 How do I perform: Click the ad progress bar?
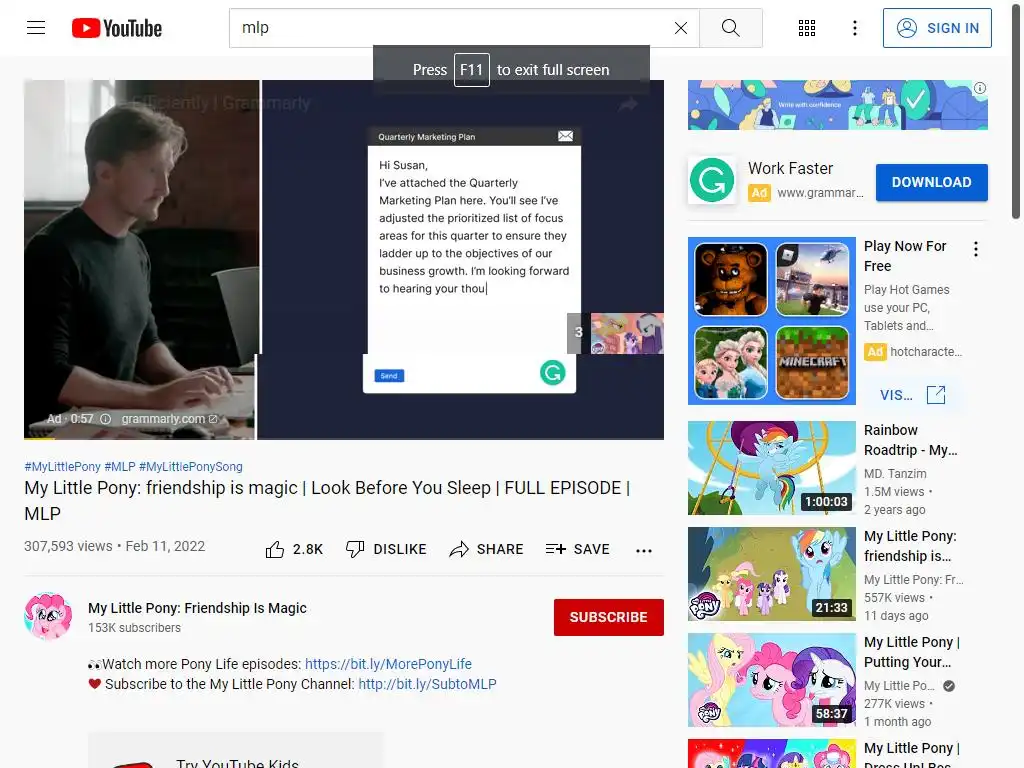[344, 438]
